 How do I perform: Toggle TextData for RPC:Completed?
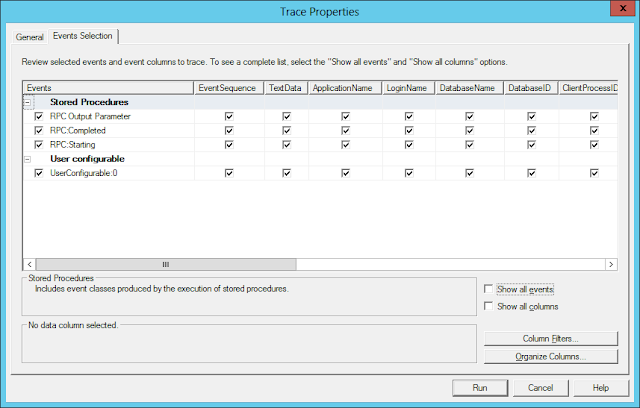(x=287, y=131)
